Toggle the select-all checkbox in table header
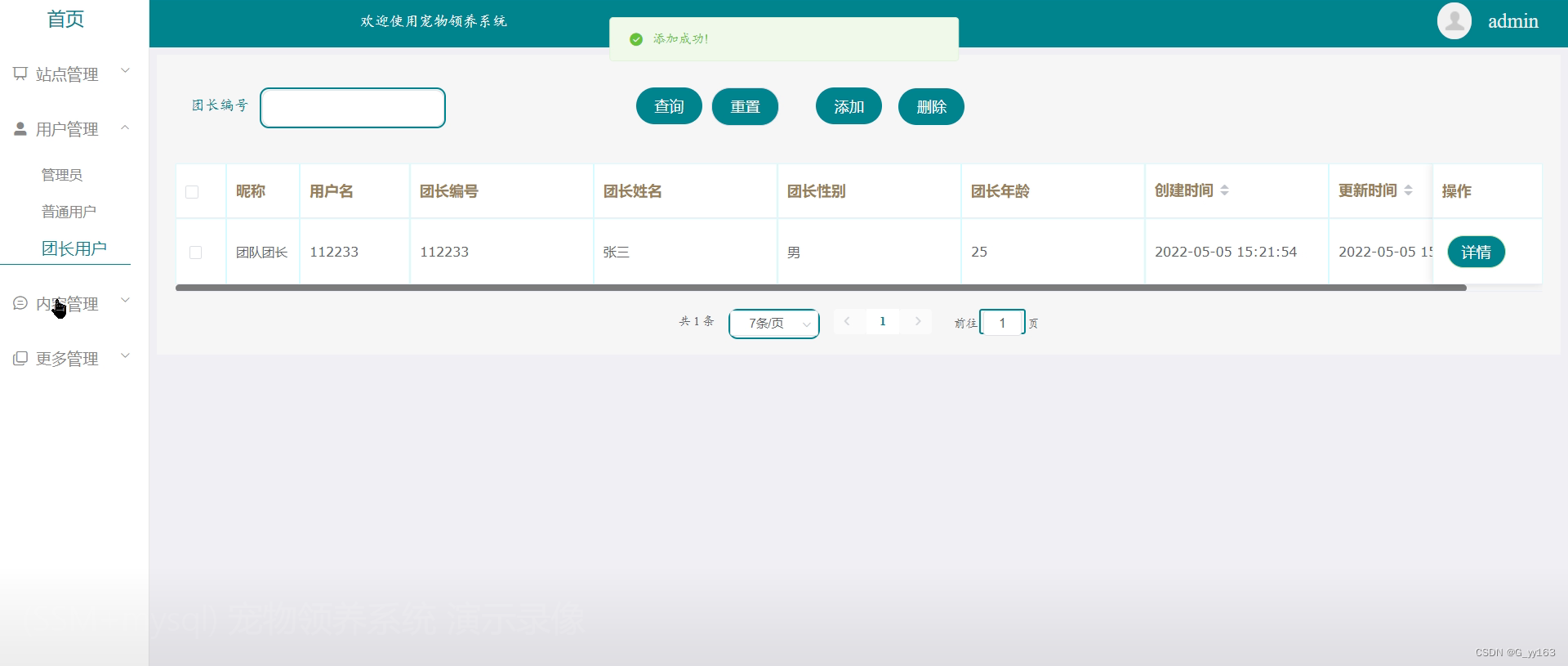Viewport: 1568px width, 666px height. click(x=192, y=192)
